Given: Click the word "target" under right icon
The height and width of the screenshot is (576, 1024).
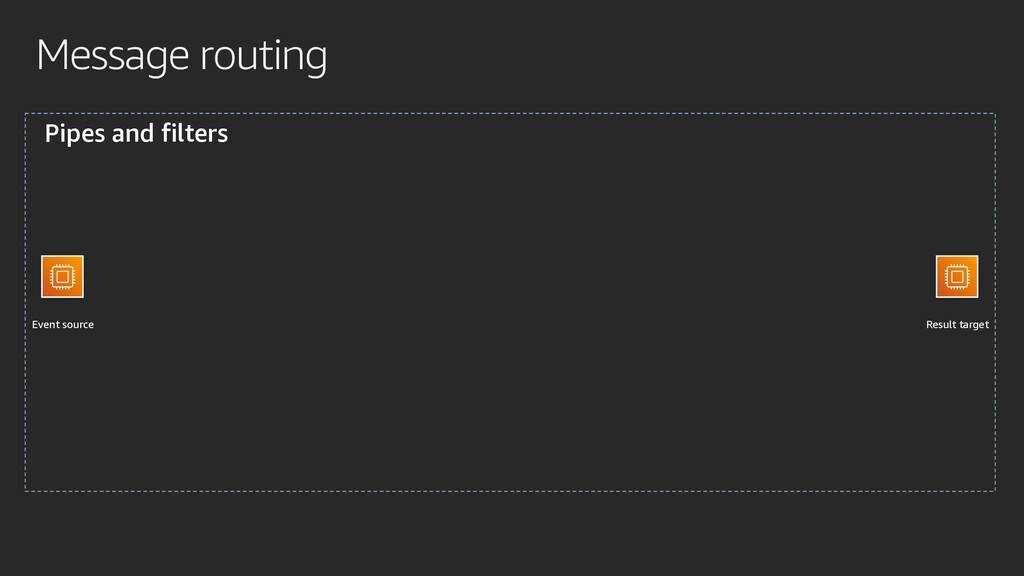Looking at the screenshot, I should click(x=974, y=325).
